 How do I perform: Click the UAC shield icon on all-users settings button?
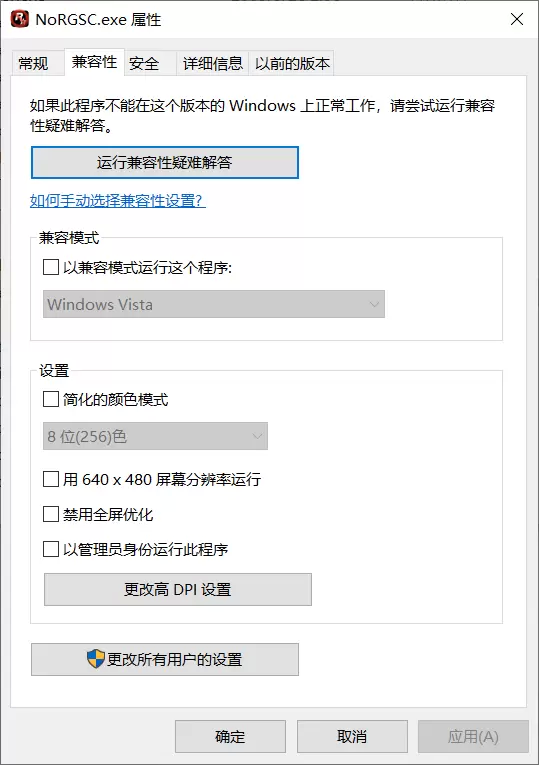coord(96,659)
